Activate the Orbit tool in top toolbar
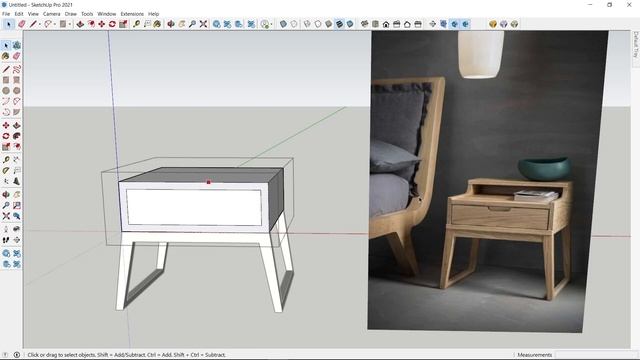Image resolution: width=640 pixels, height=360 pixels. (171, 24)
